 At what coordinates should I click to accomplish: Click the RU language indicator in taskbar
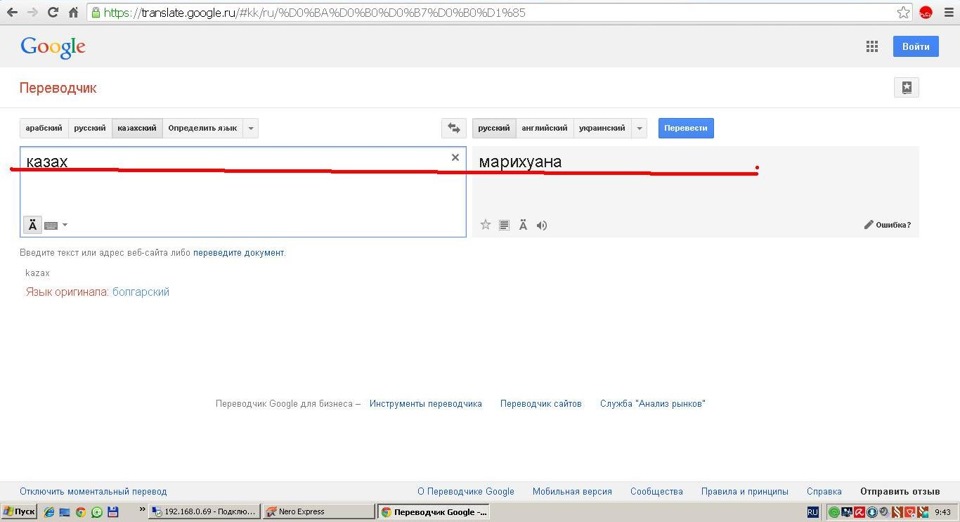pyautogui.click(x=813, y=512)
